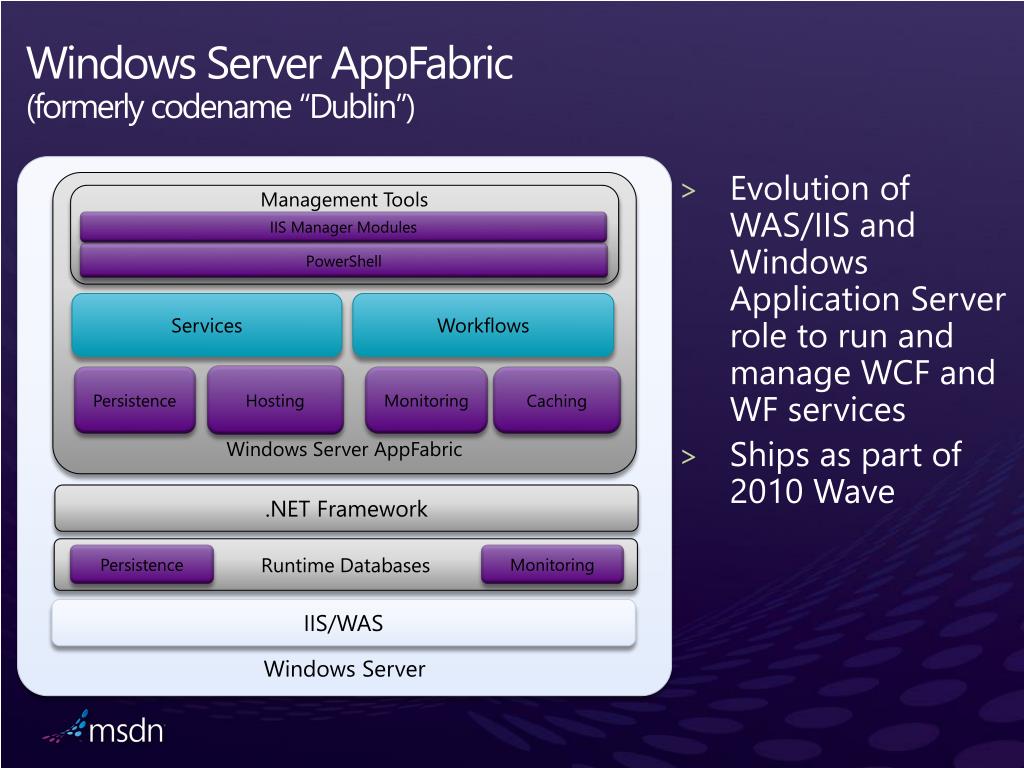Click Monitoring box beside Caching
Viewport: 1024px width, 768px height.
426,400
